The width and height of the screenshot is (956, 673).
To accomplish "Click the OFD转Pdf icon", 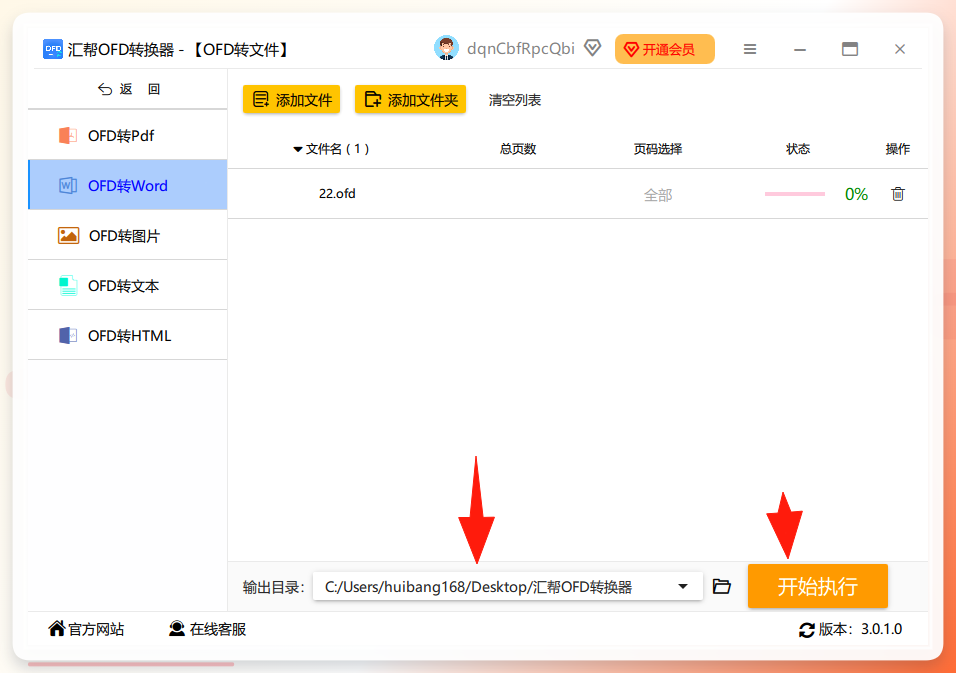I will [x=68, y=135].
